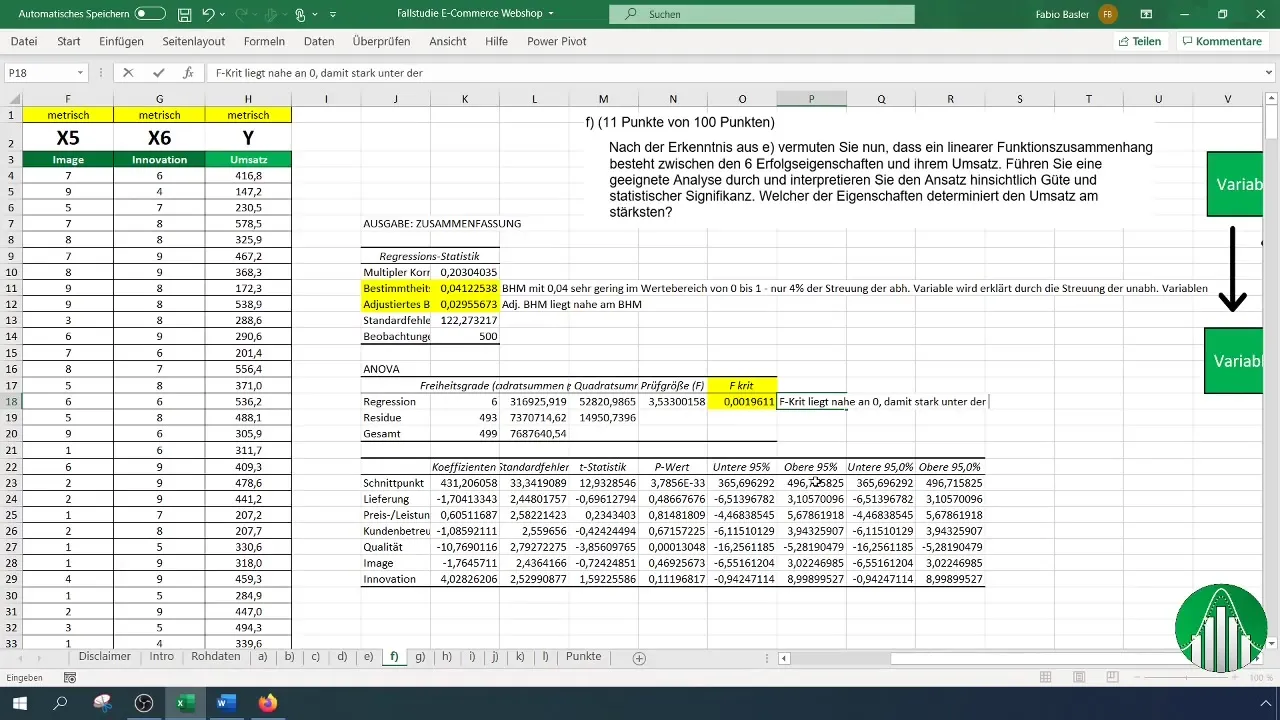Switch to sheet tab e)

(368, 657)
